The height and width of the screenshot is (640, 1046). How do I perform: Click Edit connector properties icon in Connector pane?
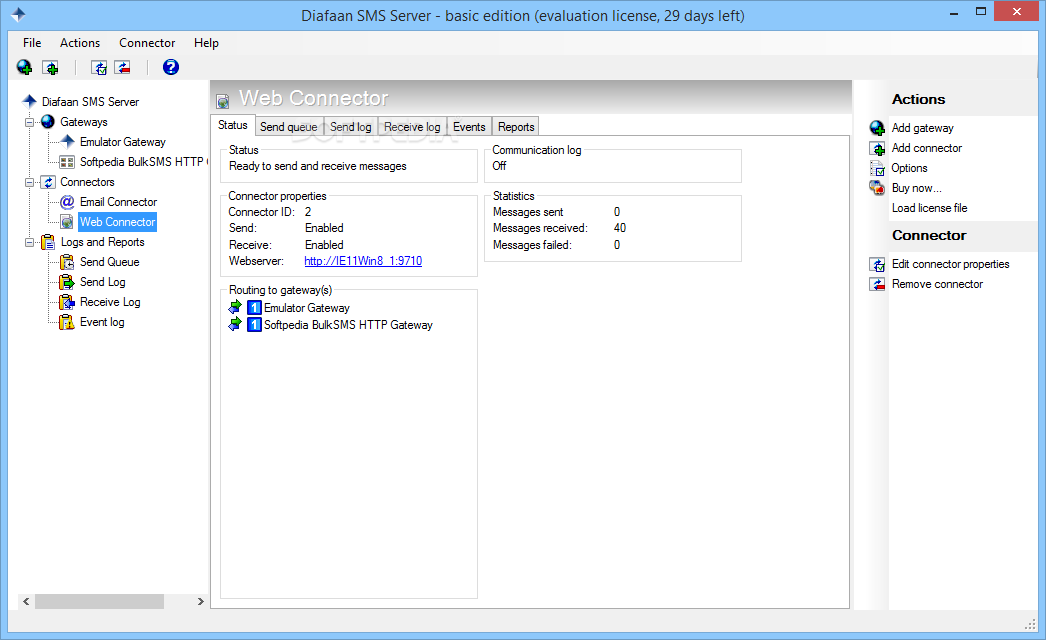[x=877, y=264]
